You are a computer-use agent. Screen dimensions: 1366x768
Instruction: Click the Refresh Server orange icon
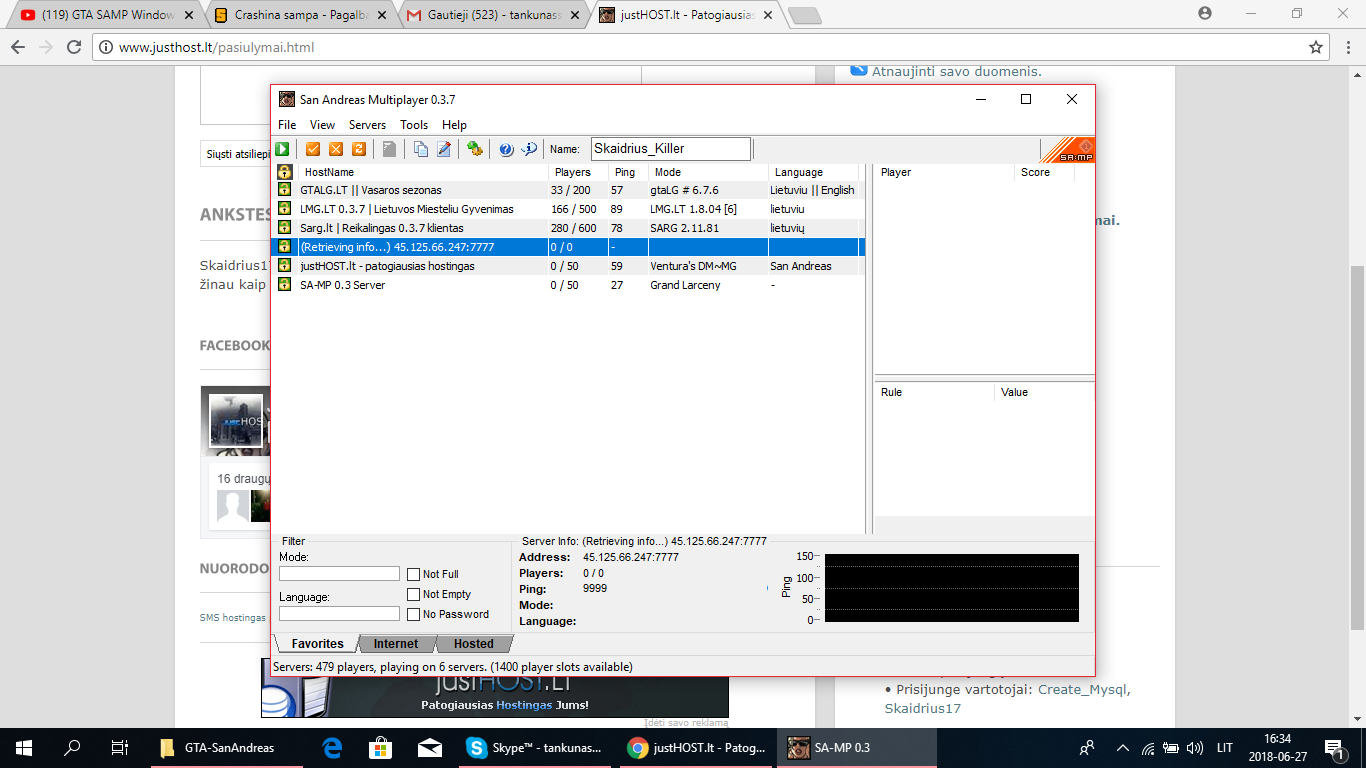358,149
